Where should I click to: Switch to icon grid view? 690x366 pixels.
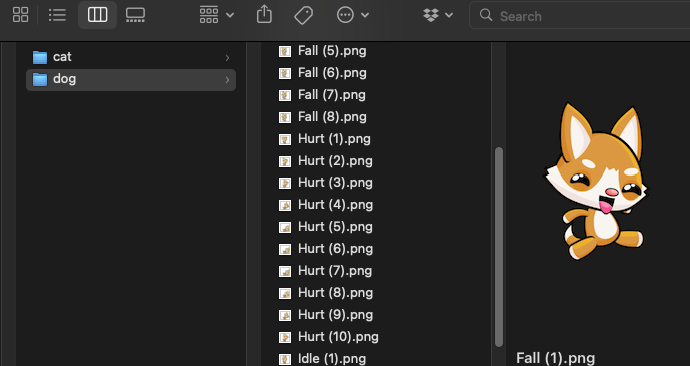pos(20,15)
